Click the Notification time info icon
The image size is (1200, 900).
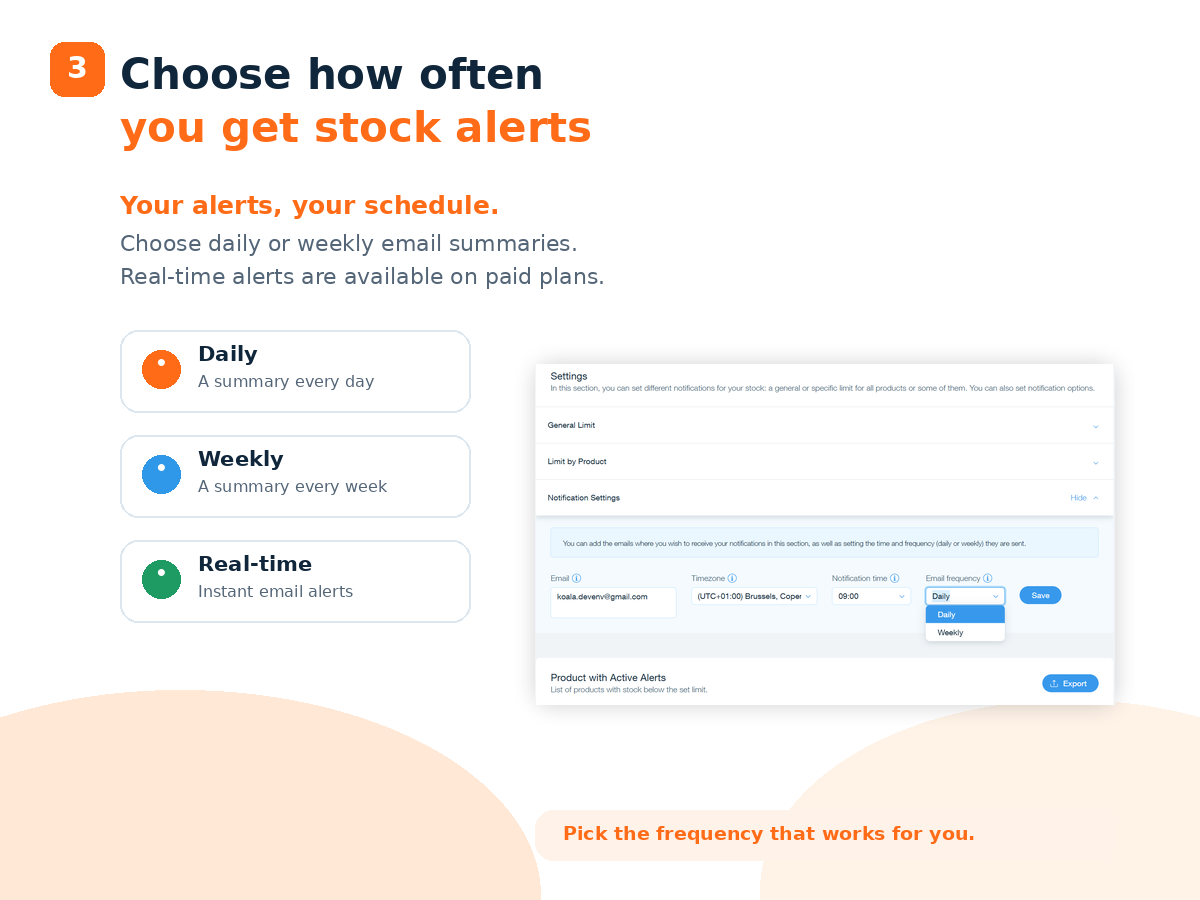click(894, 578)
